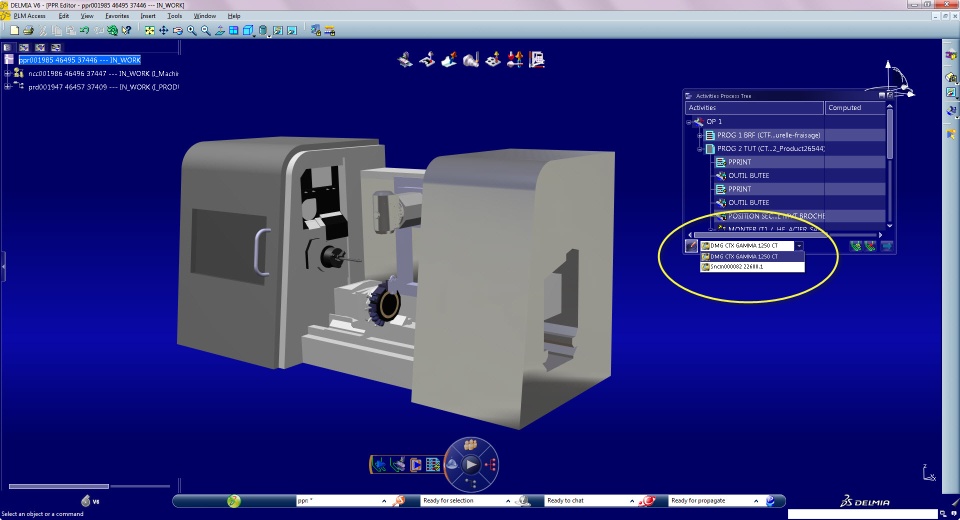Screen dimensions: 960x520
Task: Expand the Ready to chat status arrow
Action: point(631,501)
